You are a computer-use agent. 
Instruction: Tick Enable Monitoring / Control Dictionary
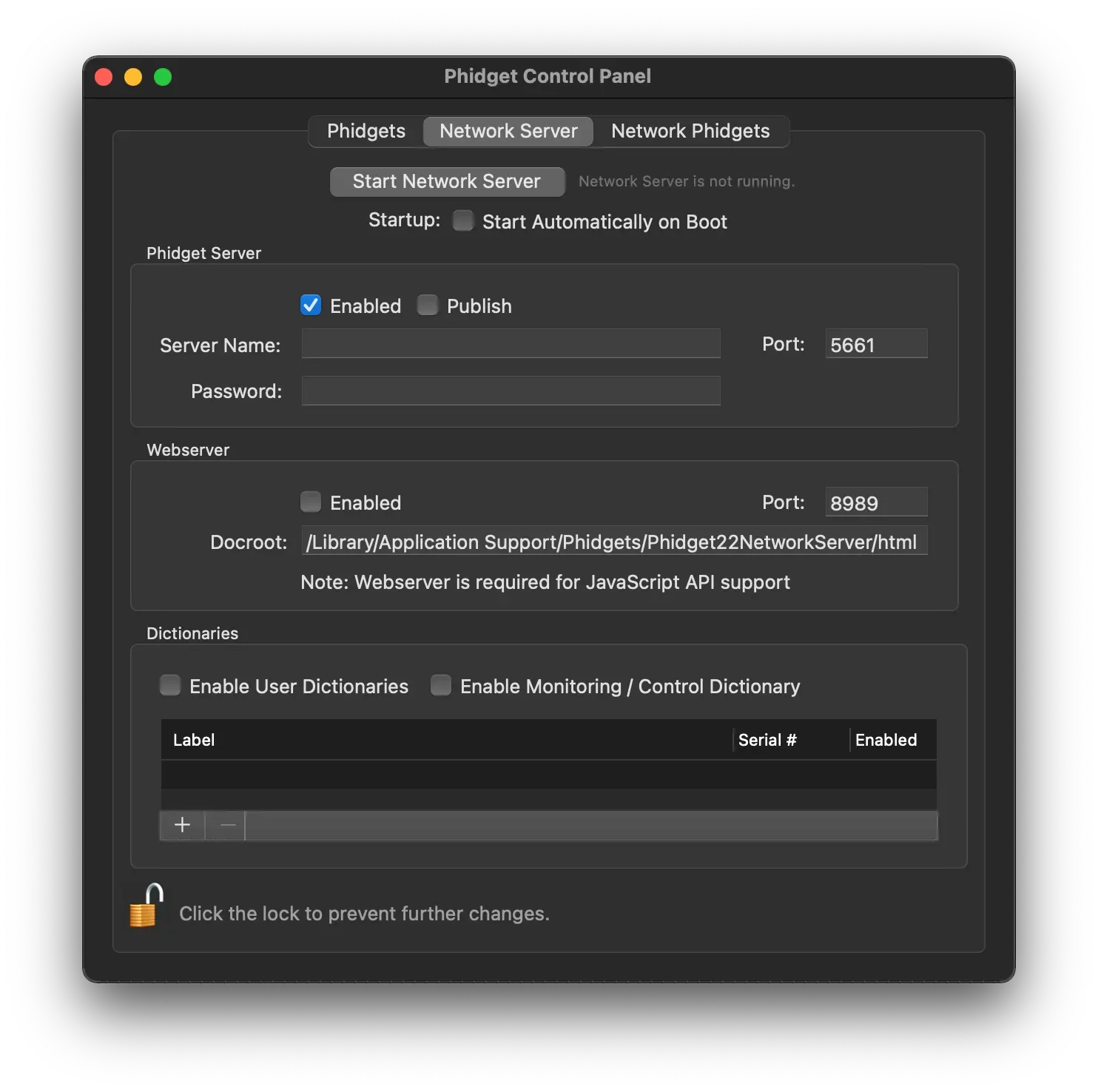point(441,685)
